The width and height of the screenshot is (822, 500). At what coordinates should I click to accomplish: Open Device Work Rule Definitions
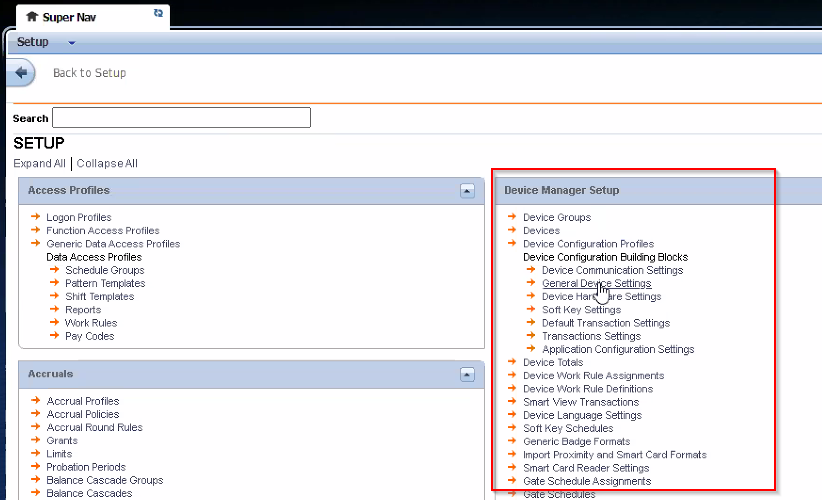tap(587, 389)
